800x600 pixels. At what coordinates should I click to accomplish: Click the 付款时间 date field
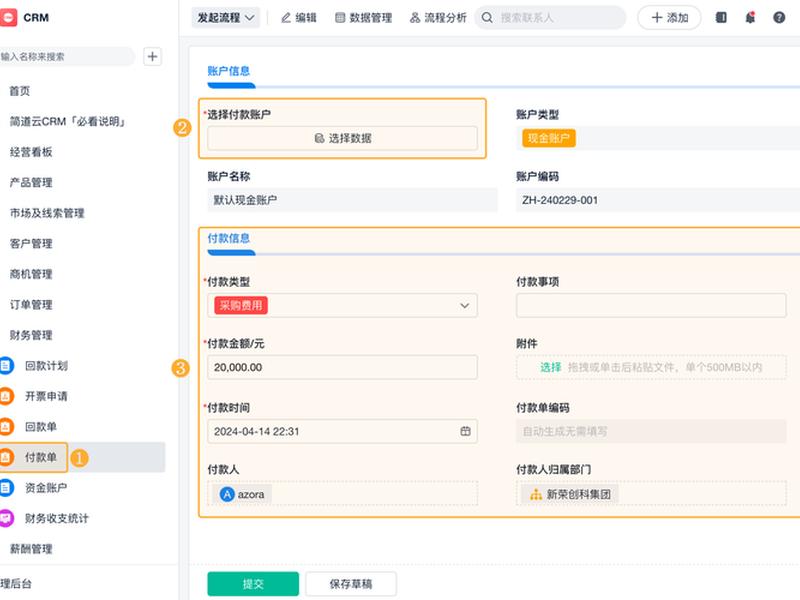pyautogui.click(x=342, y=432)
